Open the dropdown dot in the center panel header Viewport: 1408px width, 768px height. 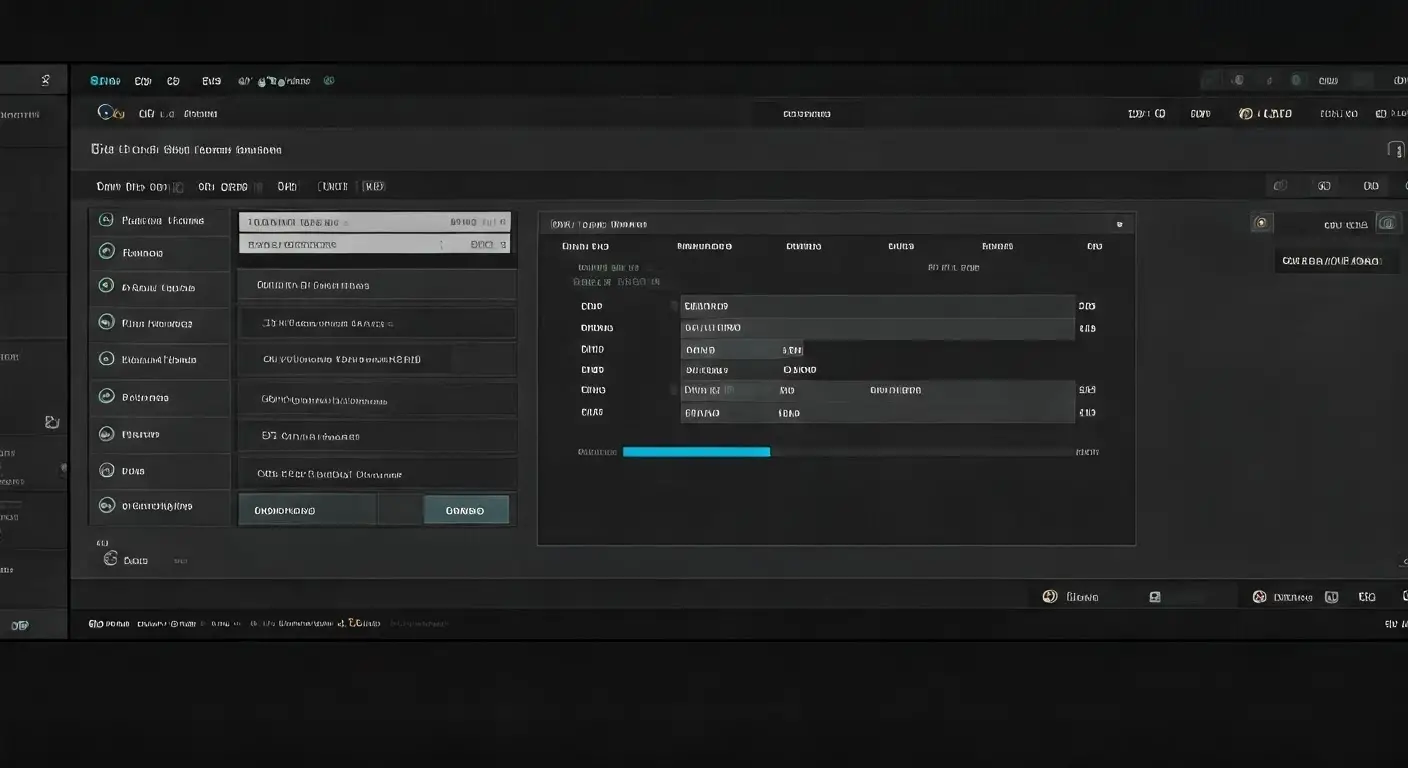[x=1119, y=225]
